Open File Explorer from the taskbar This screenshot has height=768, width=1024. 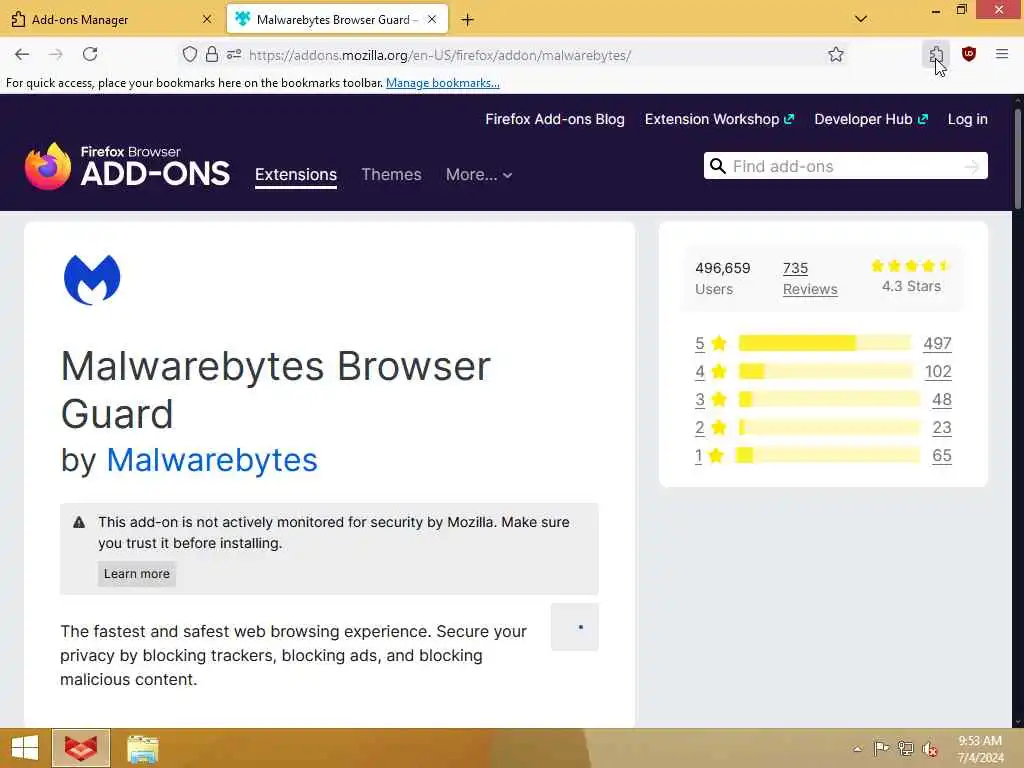pos(142,748)
